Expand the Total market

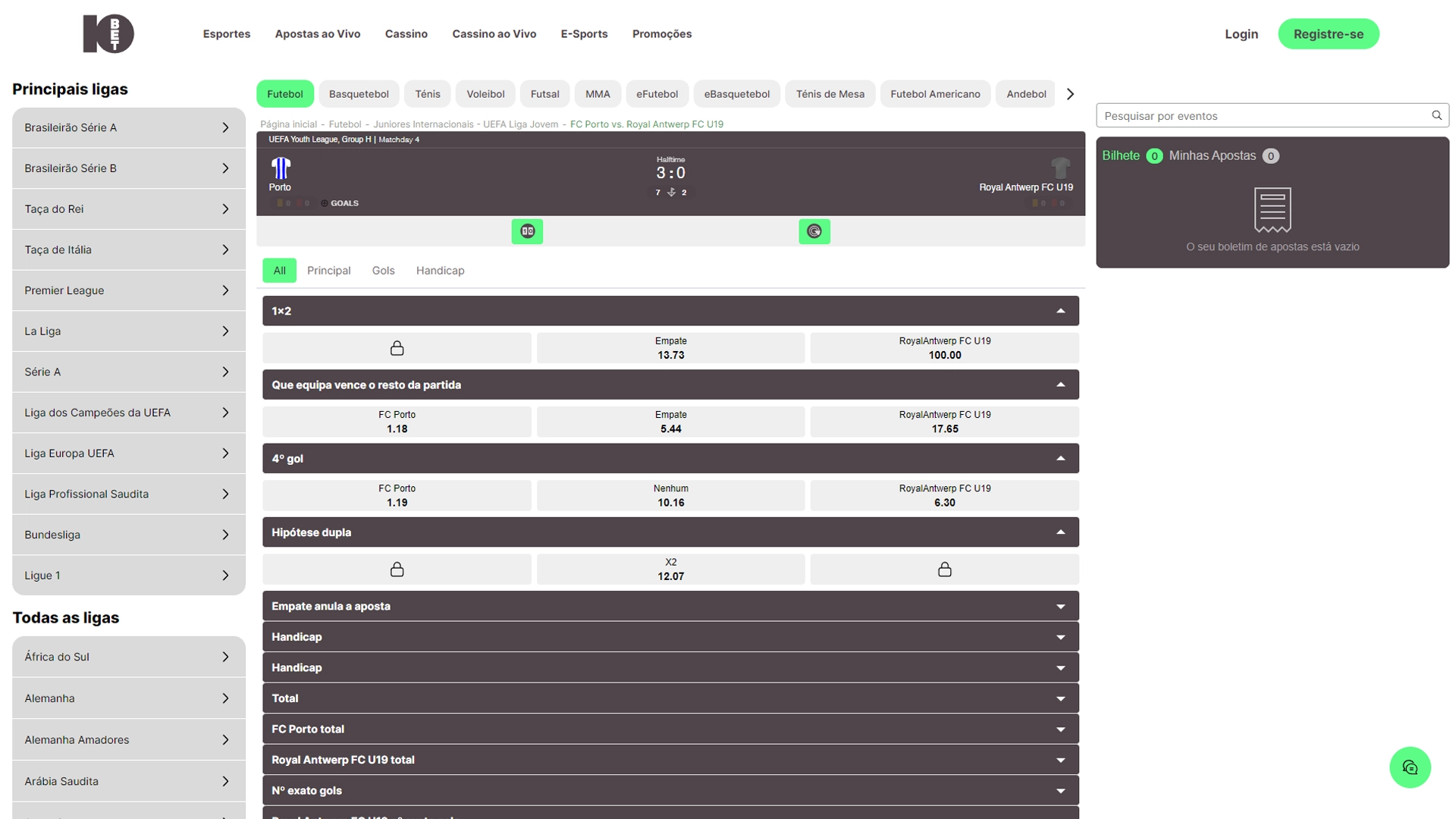click(670, 698)
